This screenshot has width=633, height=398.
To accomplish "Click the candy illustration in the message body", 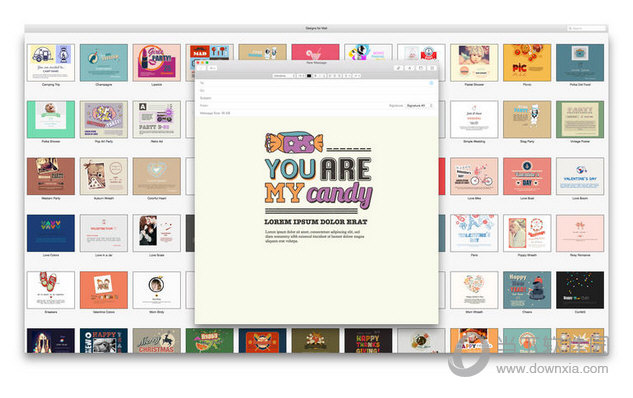I will point(294,142).
